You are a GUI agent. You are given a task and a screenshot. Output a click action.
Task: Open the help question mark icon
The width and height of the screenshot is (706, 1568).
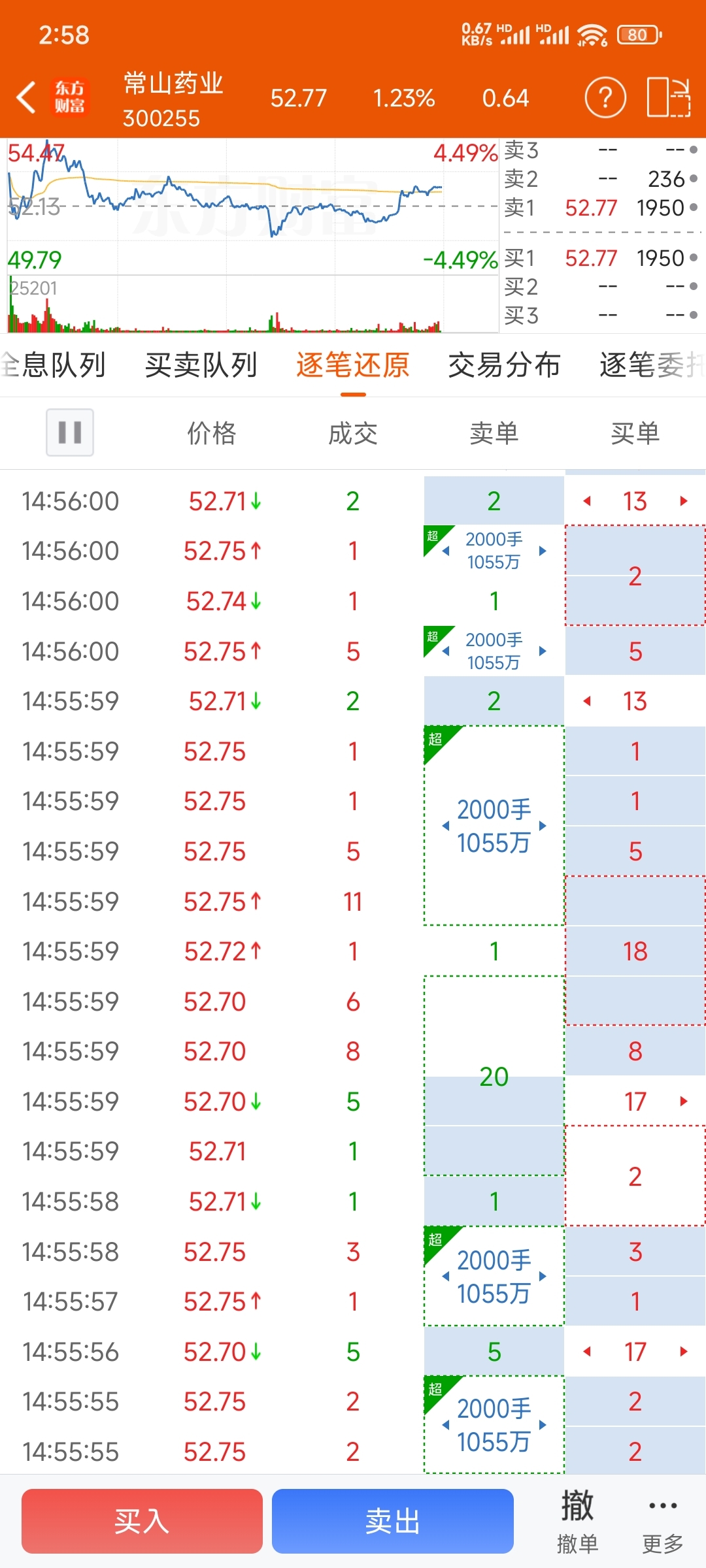pyautogui.click(x=605, y=98)
